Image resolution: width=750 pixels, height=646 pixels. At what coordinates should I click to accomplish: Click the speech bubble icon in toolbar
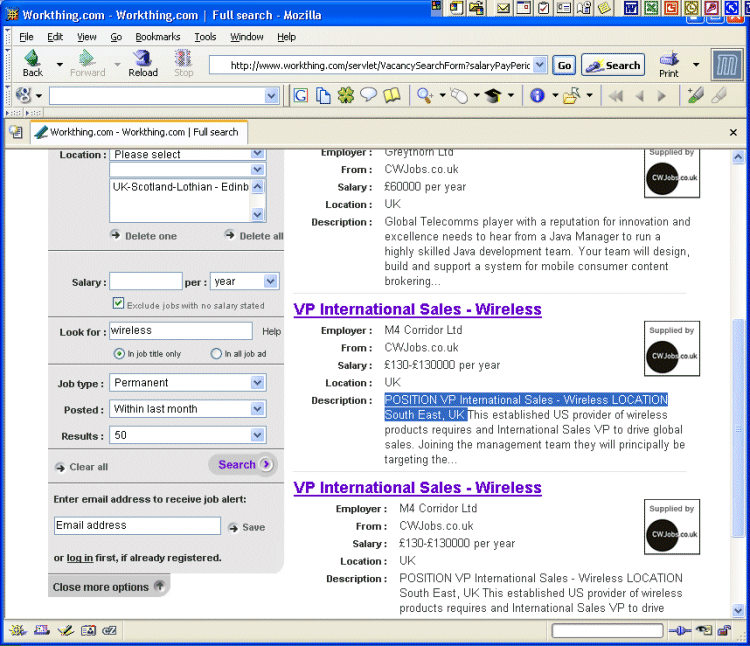coord(368,95)
